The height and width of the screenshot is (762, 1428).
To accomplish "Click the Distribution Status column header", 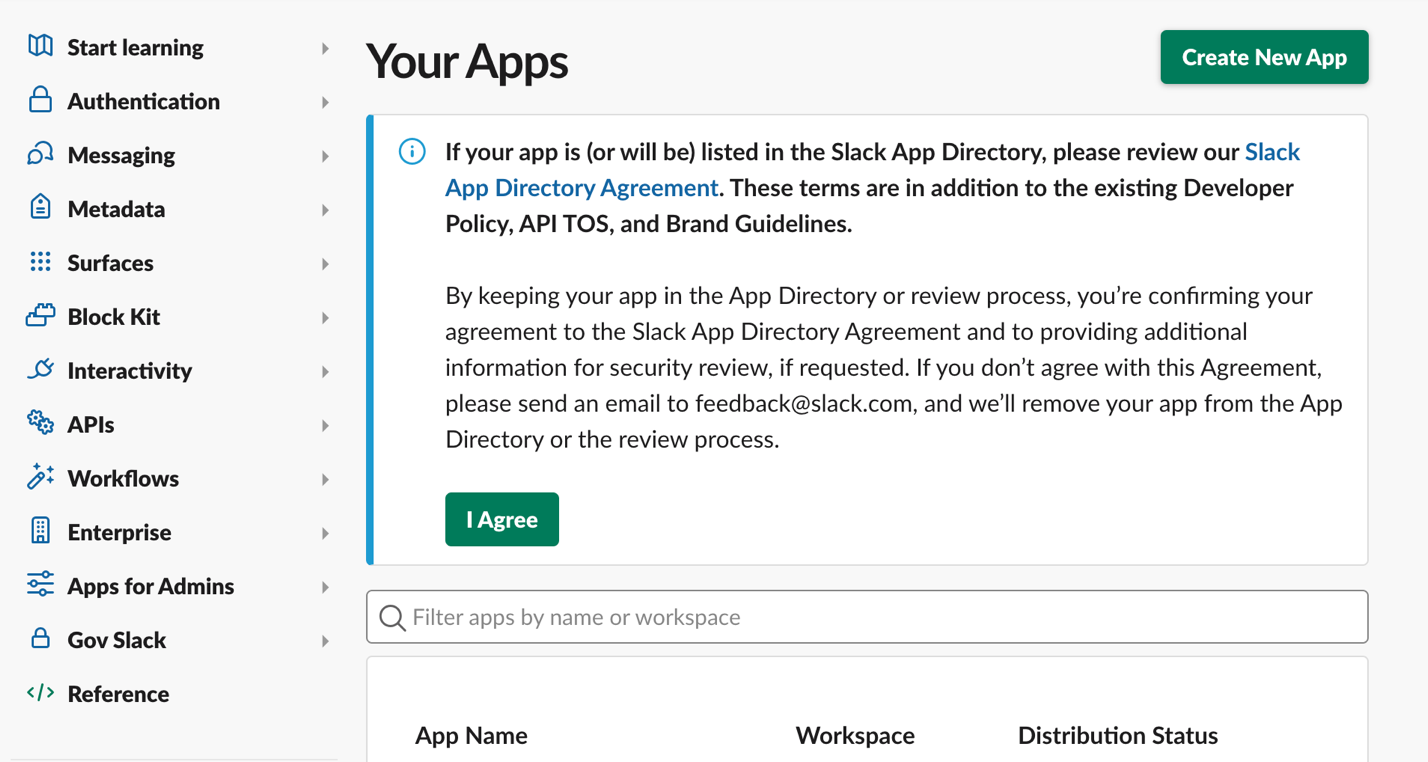I will 1118,736.
